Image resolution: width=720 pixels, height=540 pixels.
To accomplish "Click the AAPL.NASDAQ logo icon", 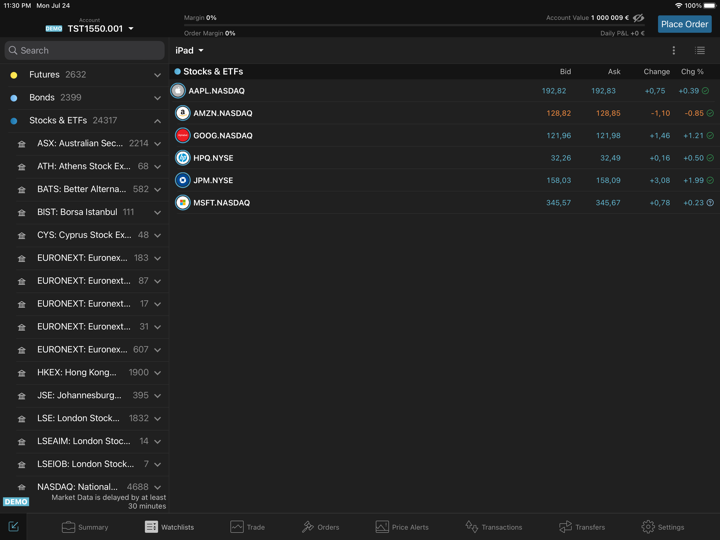I will coord(179,91).
